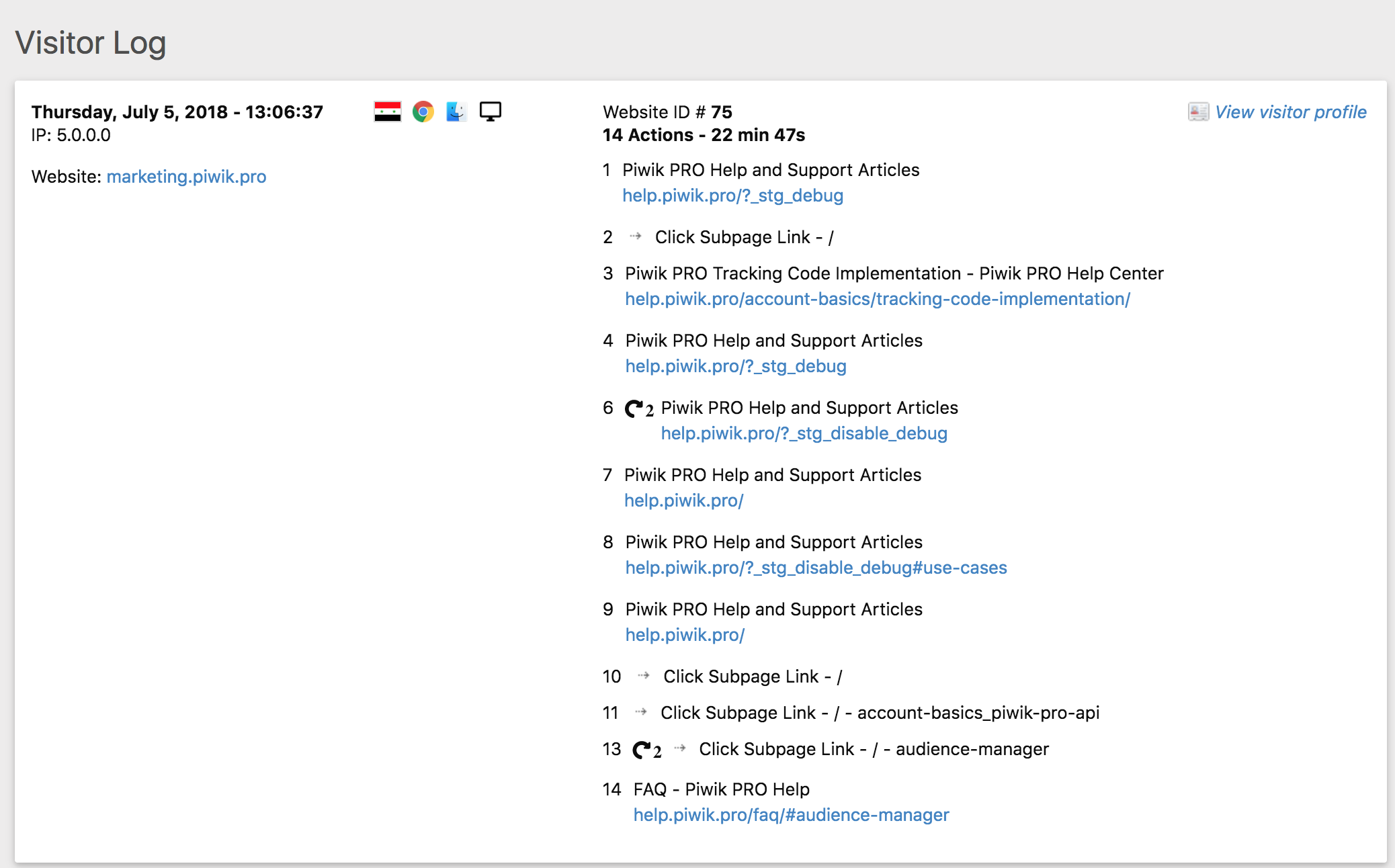Click Website ID # 75 text
The width and height of the screenshot is (1395, 868).
pyautogui.click(x=667, y=112)
